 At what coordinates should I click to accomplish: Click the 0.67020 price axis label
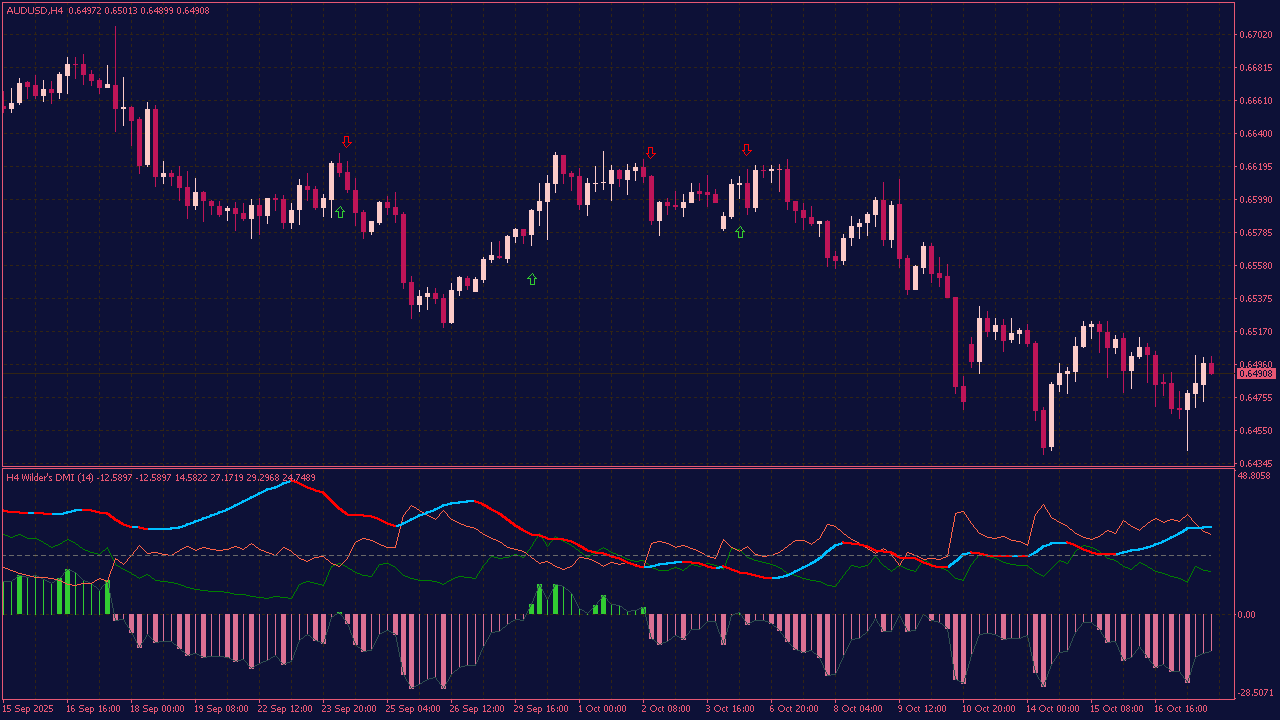1255,35
